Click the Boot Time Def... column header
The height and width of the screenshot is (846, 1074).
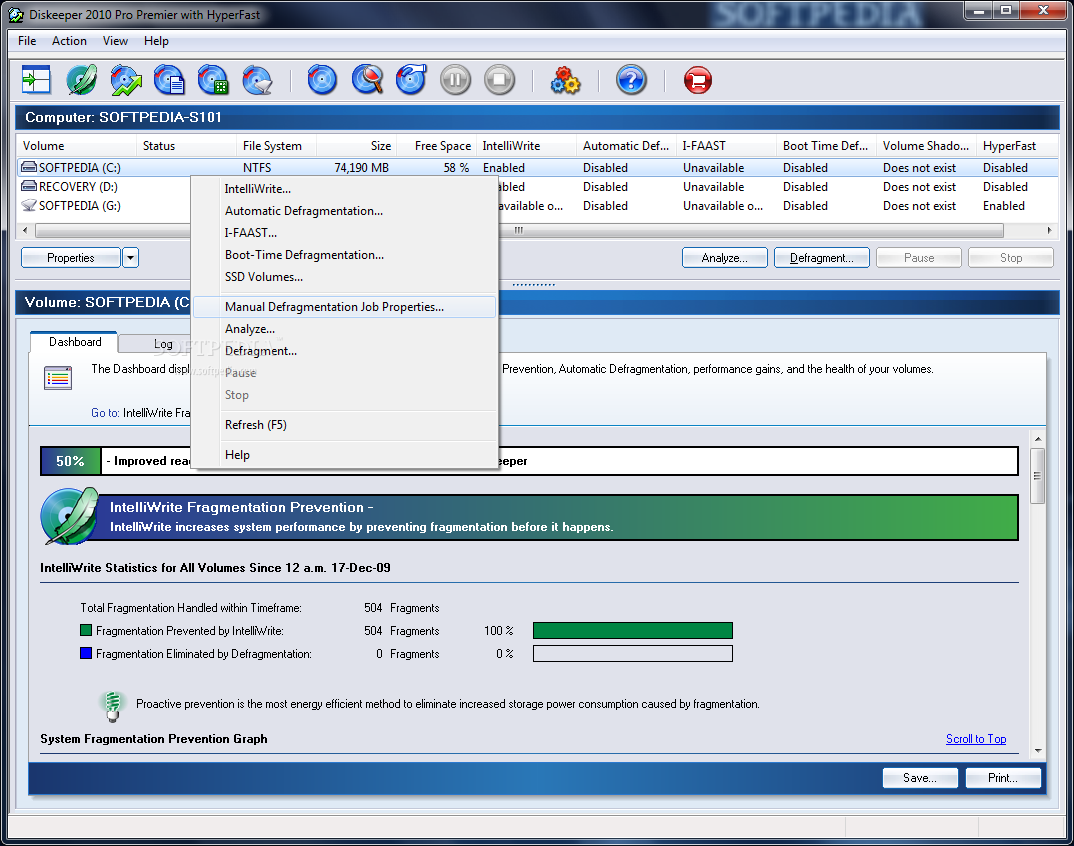tap(825, 145)
